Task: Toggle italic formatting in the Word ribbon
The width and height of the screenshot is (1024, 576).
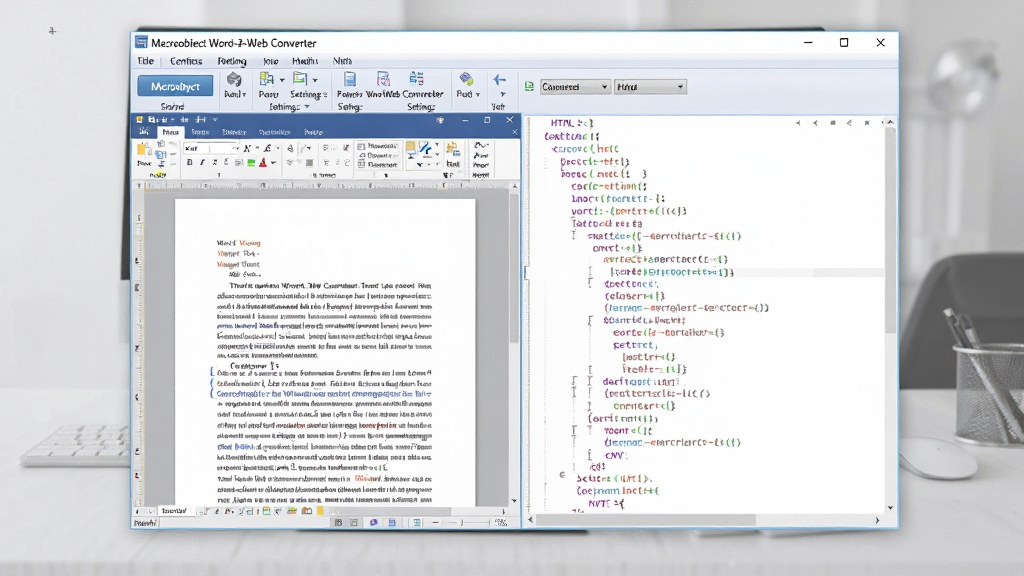Action: [202, 163]
